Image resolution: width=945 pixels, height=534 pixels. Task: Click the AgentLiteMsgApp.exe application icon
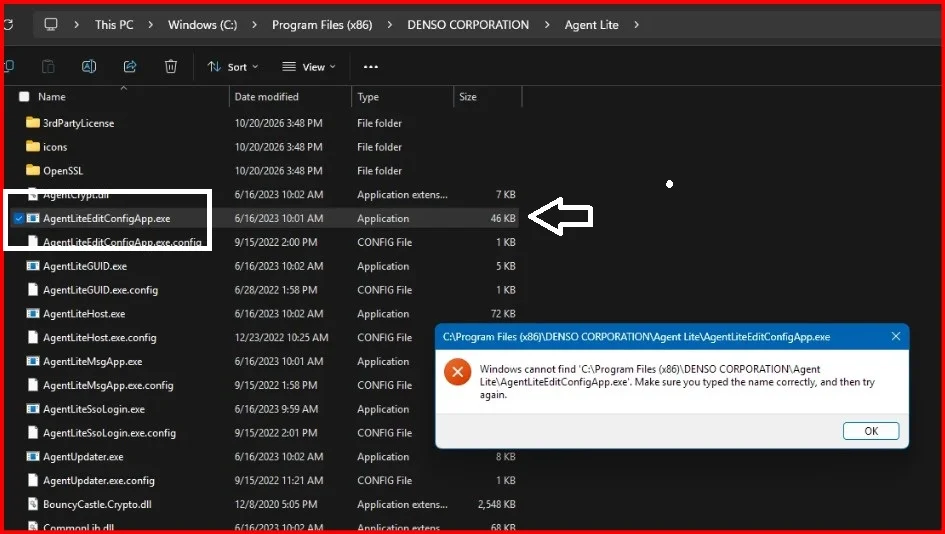[33, 362]
